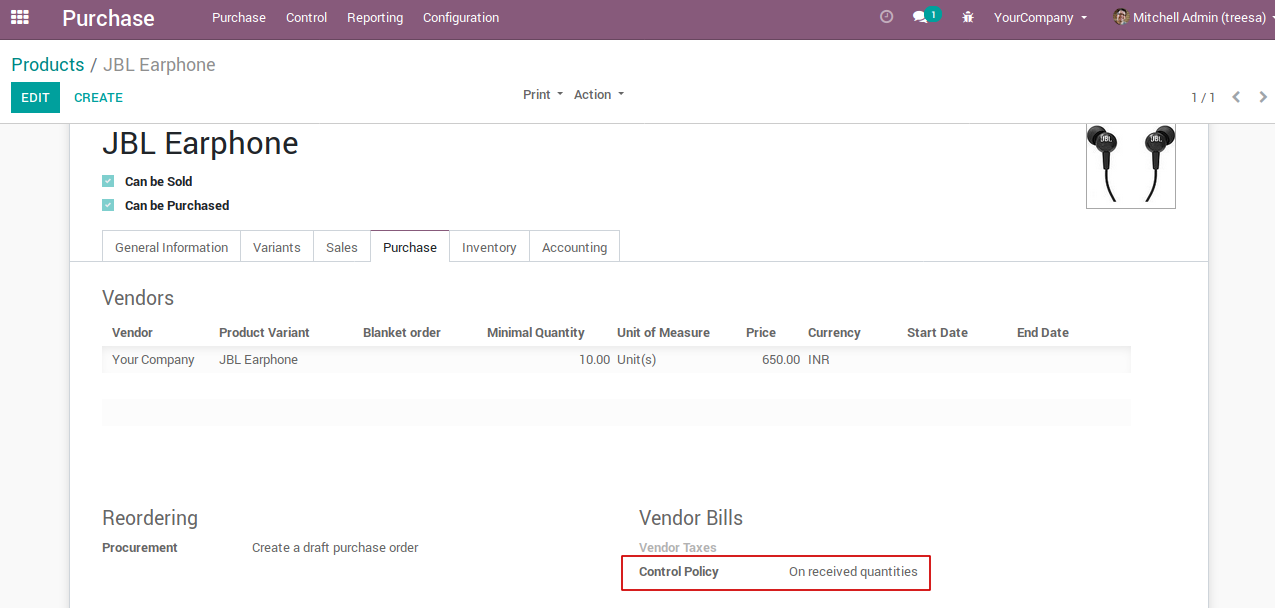1275x608 pixels.
Task: Expand the YourCompany company switcher
Action: (x=1040, y=17)
